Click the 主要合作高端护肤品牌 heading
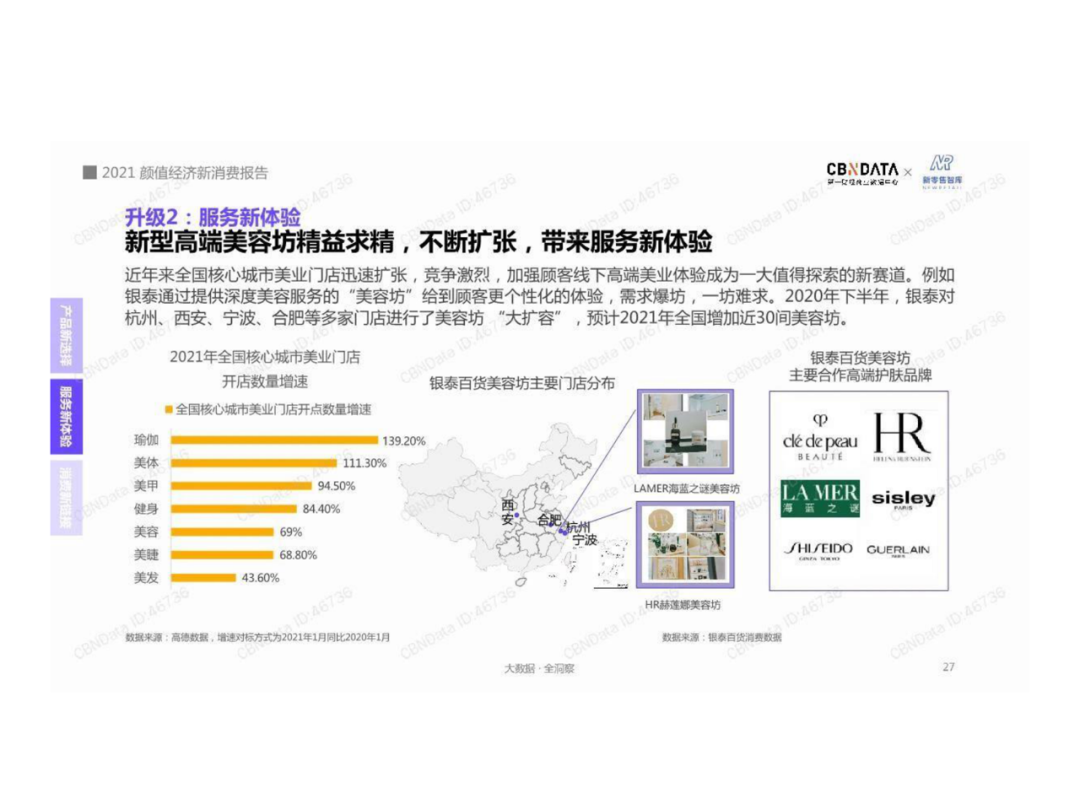This screenshot has height=810, width=1080. (860, 375)
